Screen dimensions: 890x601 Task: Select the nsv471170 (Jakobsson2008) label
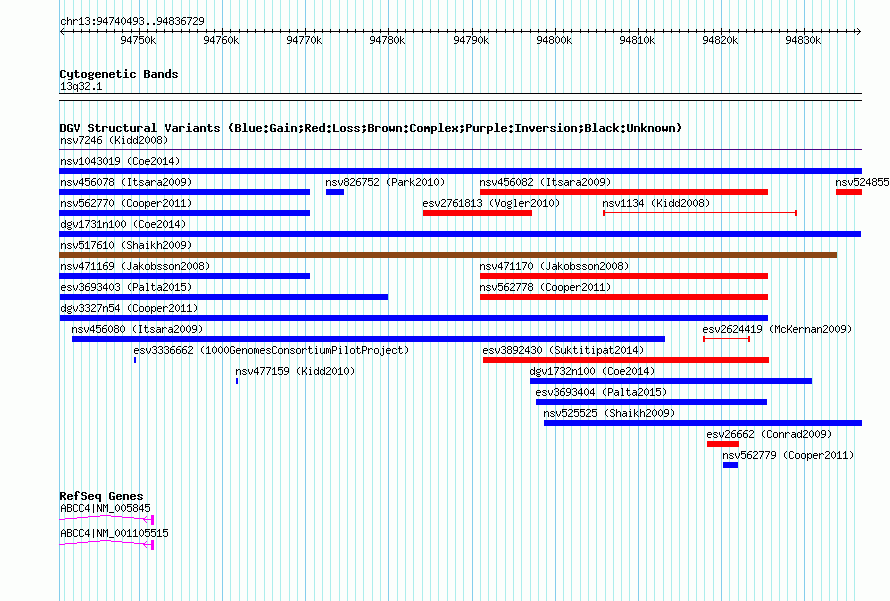click(x=554, y=266)
